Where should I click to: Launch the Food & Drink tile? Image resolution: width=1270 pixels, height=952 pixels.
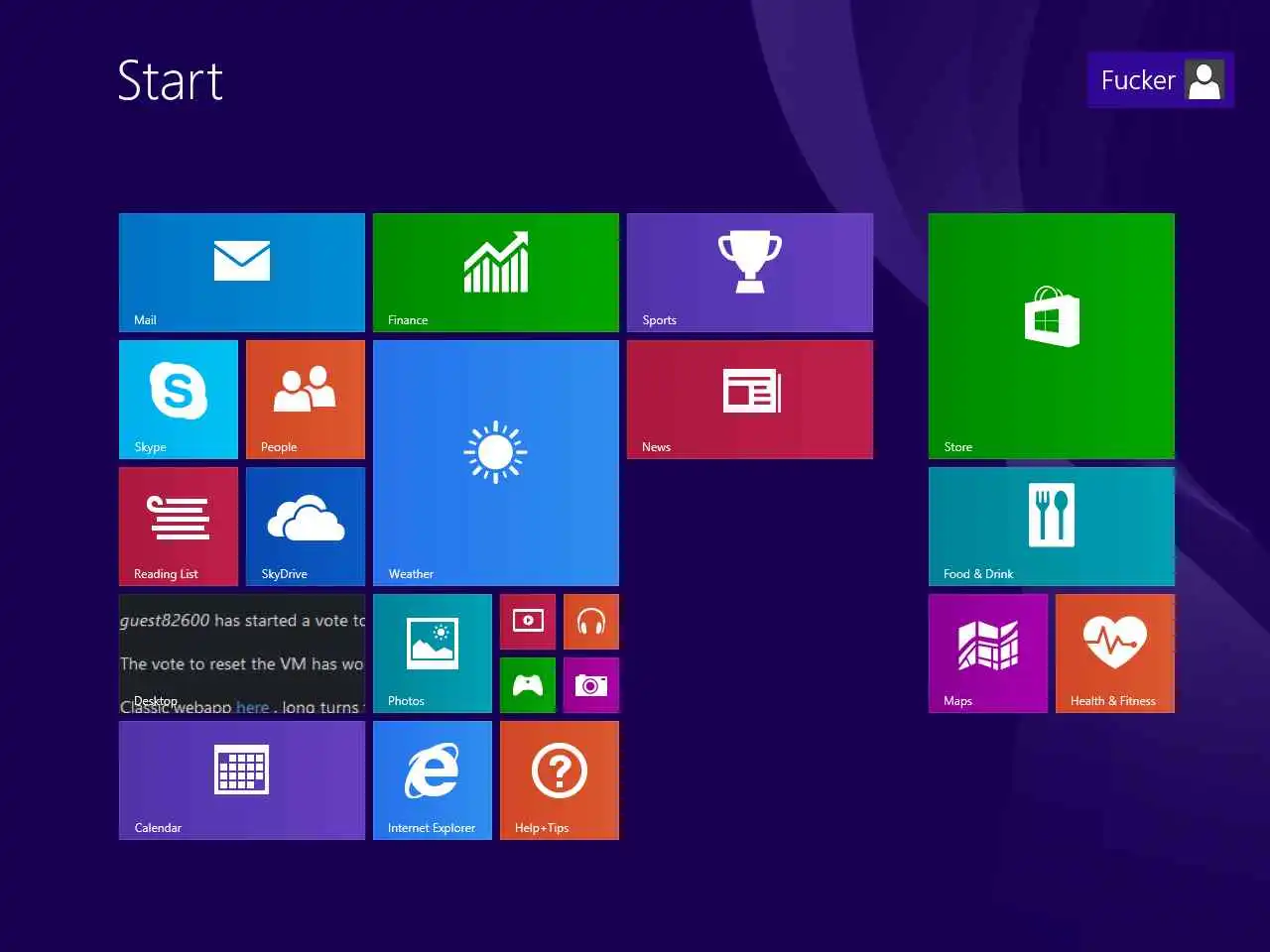tap(1052, 527)
